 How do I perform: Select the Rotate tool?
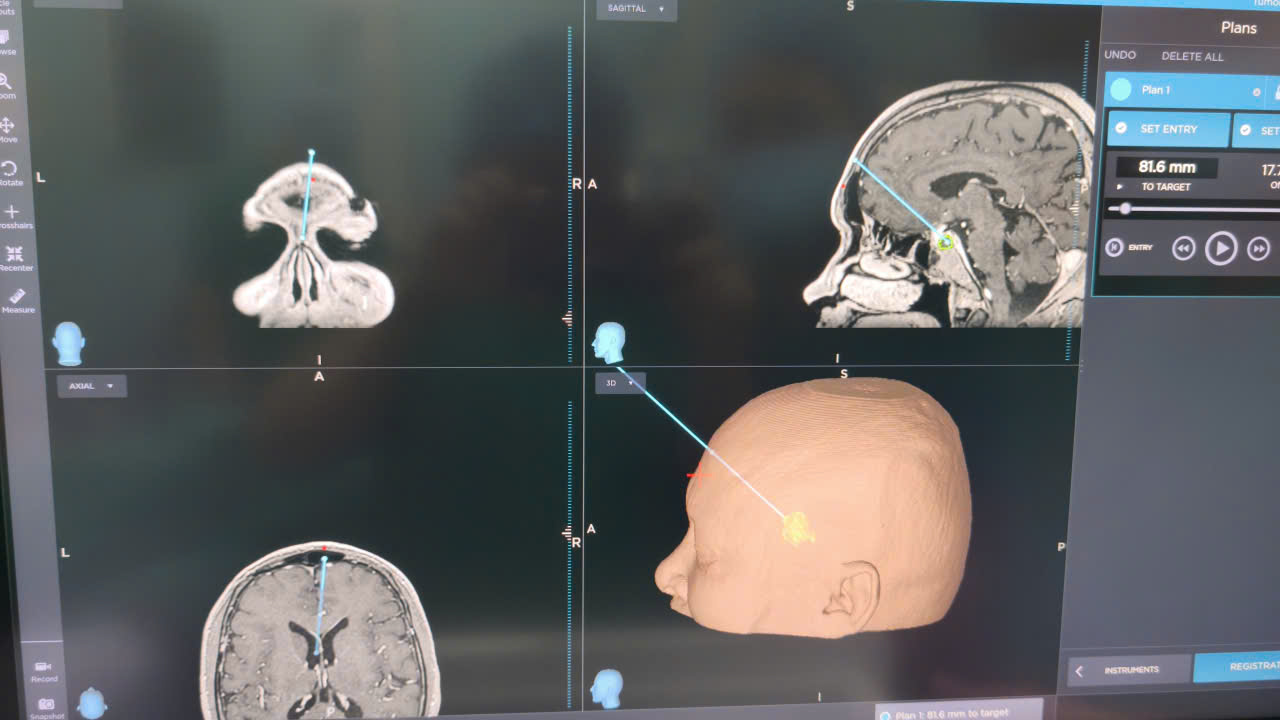(x=10, y=173)
